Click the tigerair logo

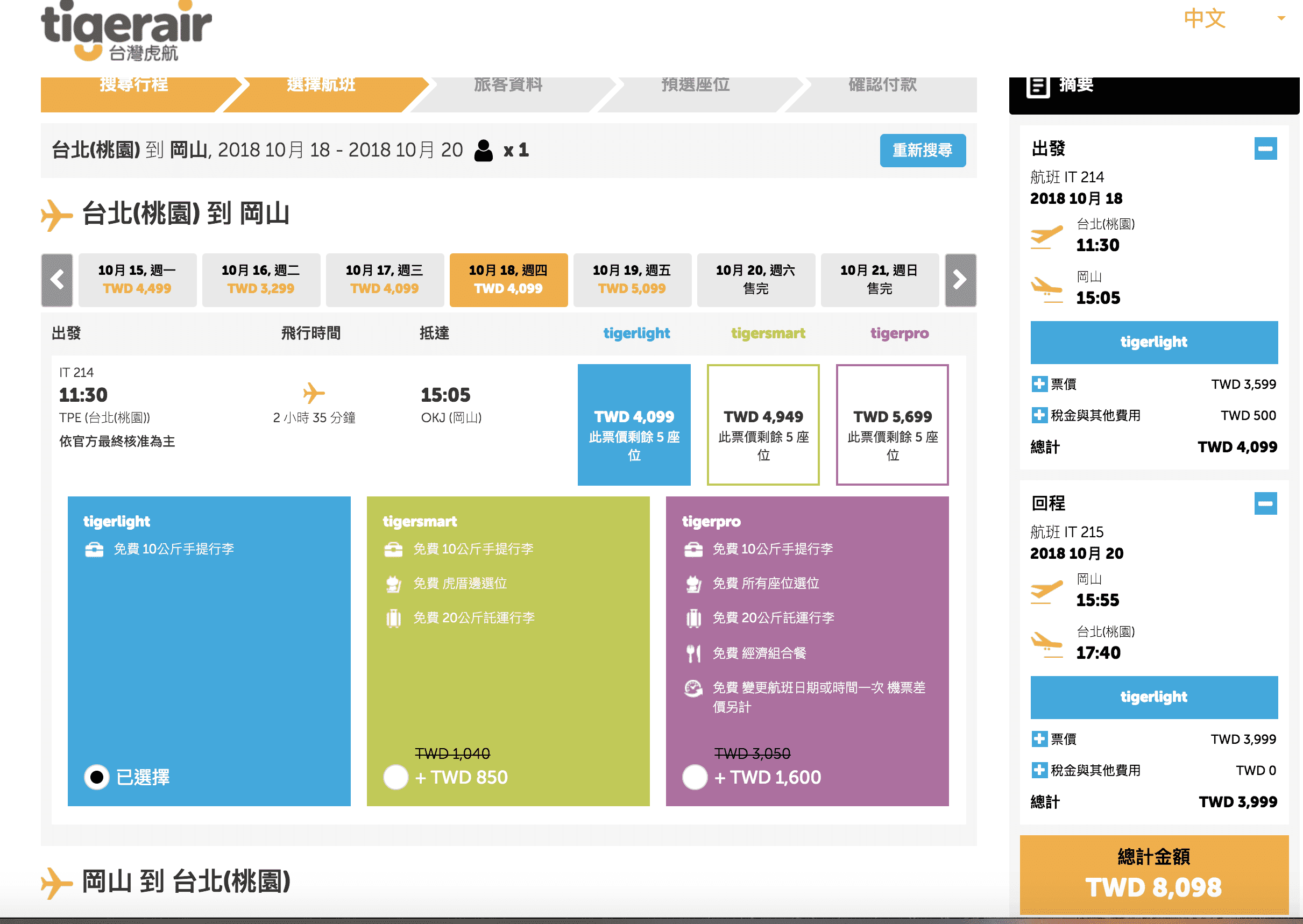126,31
